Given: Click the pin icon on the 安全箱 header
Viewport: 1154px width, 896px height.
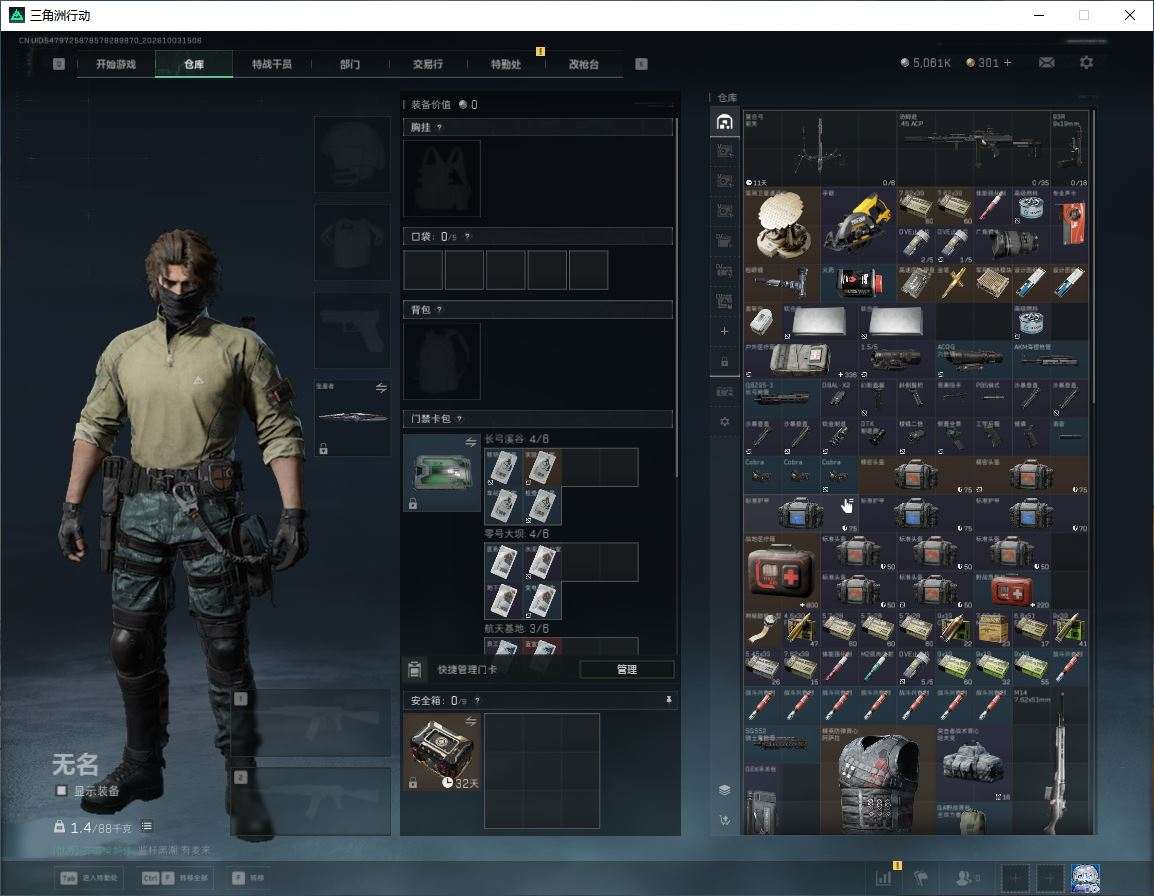Looking at the screenshot, I should pyautogui.click(x=668, y=699).
